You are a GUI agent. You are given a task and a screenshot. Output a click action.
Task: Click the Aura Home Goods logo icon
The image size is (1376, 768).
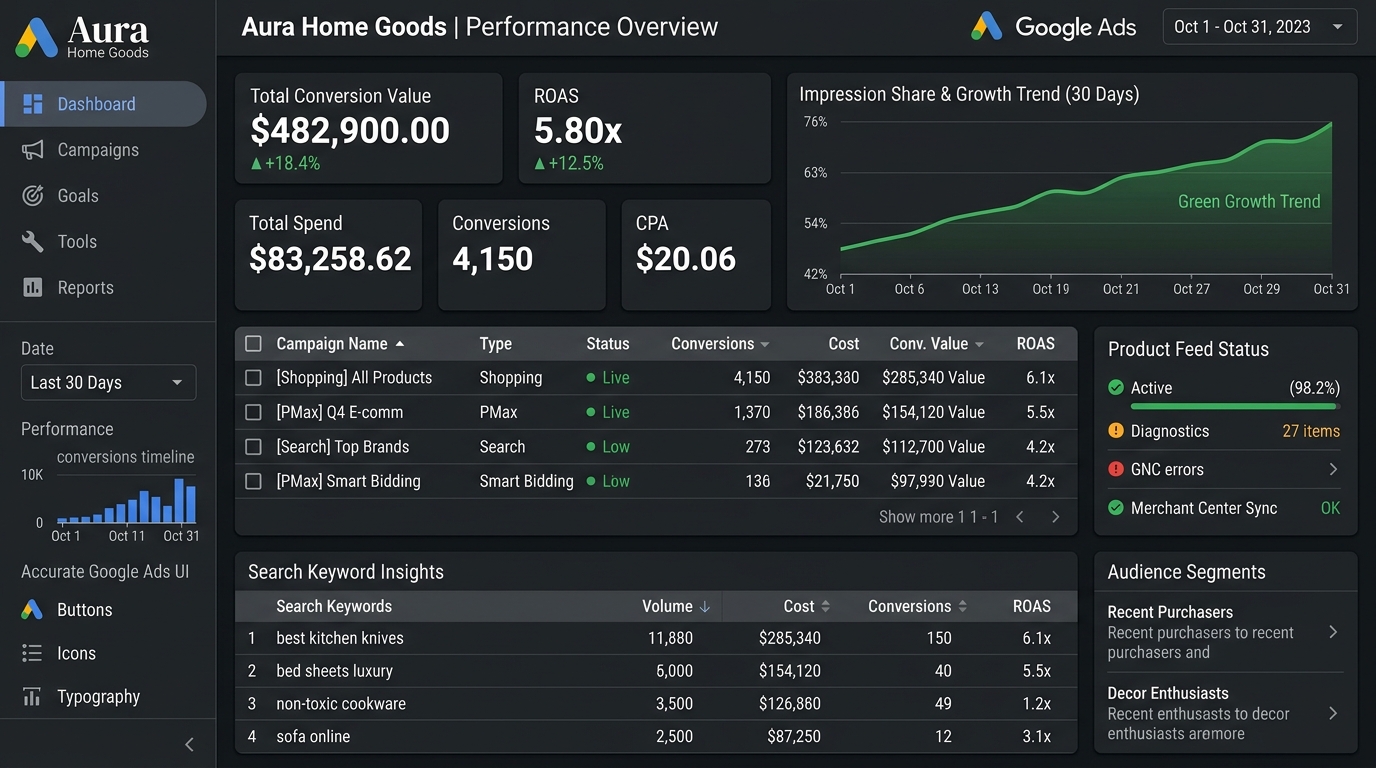click(37, 37)
